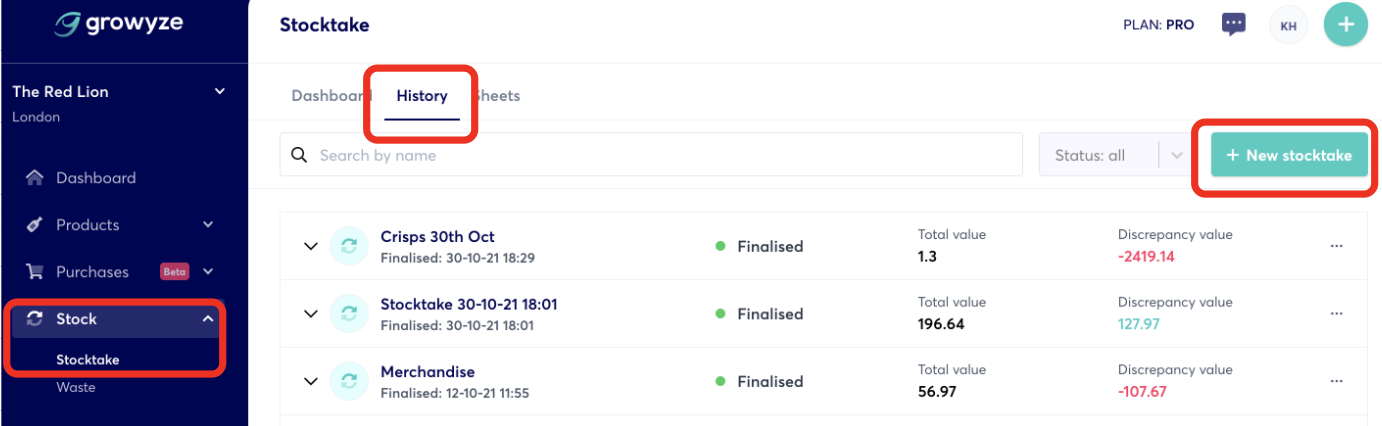Open the Waste sidebar link

(x=76, y=387)
